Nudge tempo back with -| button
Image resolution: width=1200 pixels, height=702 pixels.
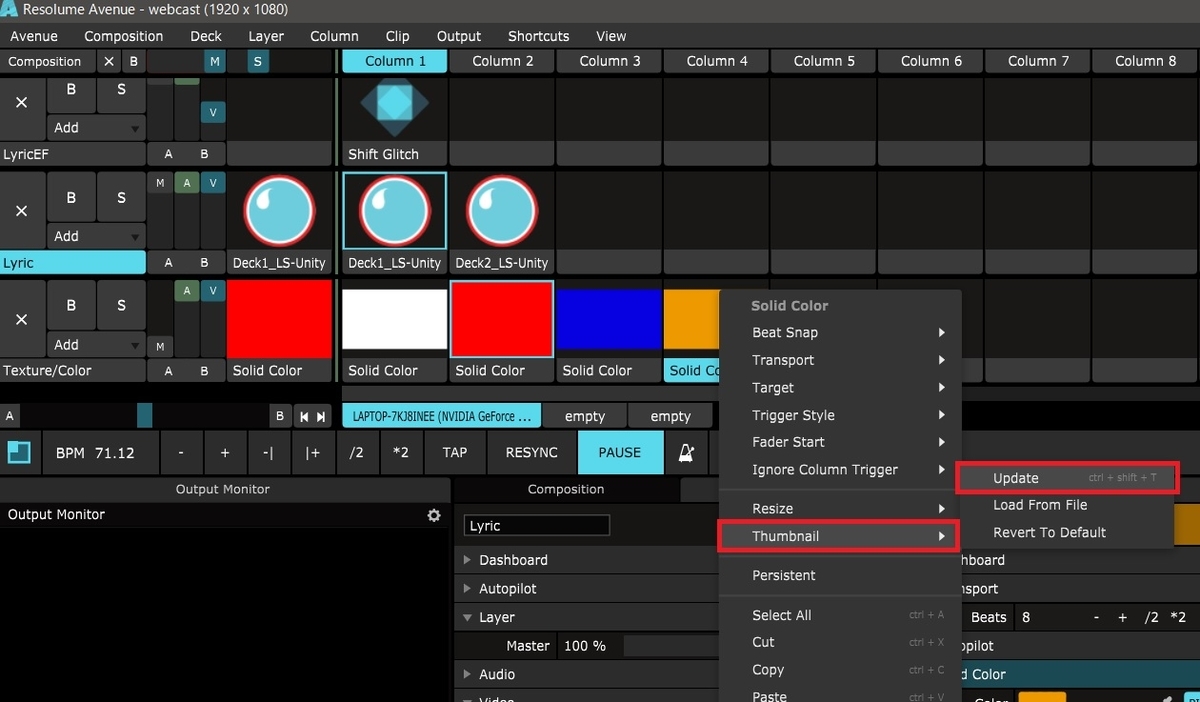tap(268, 453)
